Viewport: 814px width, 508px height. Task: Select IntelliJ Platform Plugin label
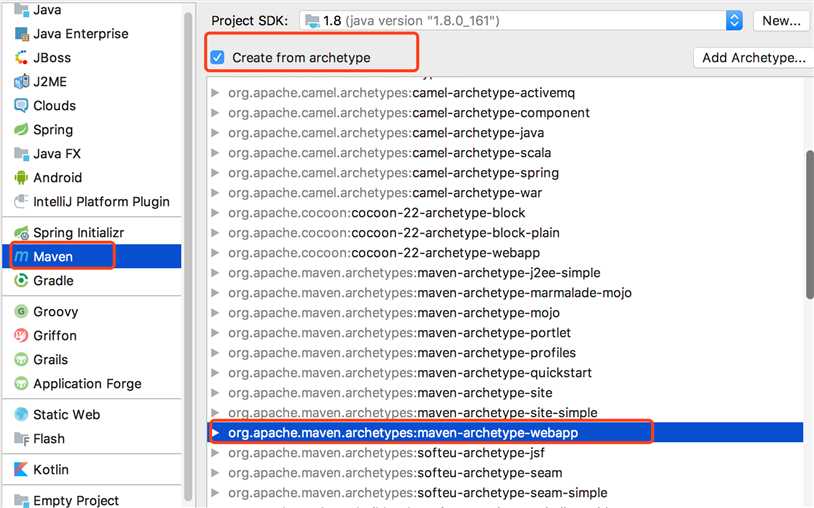(x=101, y=202)
